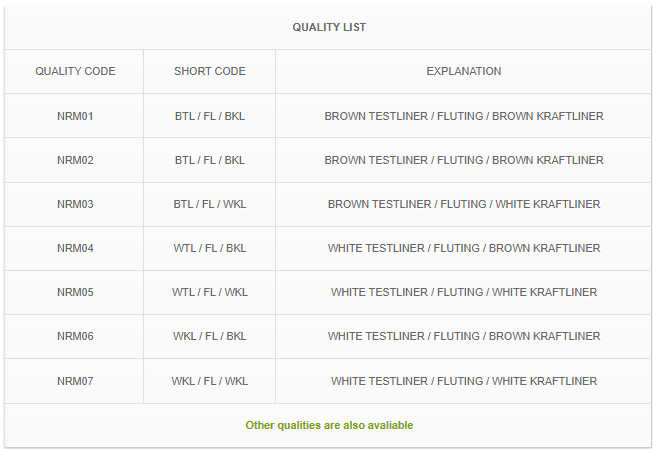This screenshot has height=449, width=653.
Task: Select the NRM01 quality code cell
Action: click(x=75, y=116)
